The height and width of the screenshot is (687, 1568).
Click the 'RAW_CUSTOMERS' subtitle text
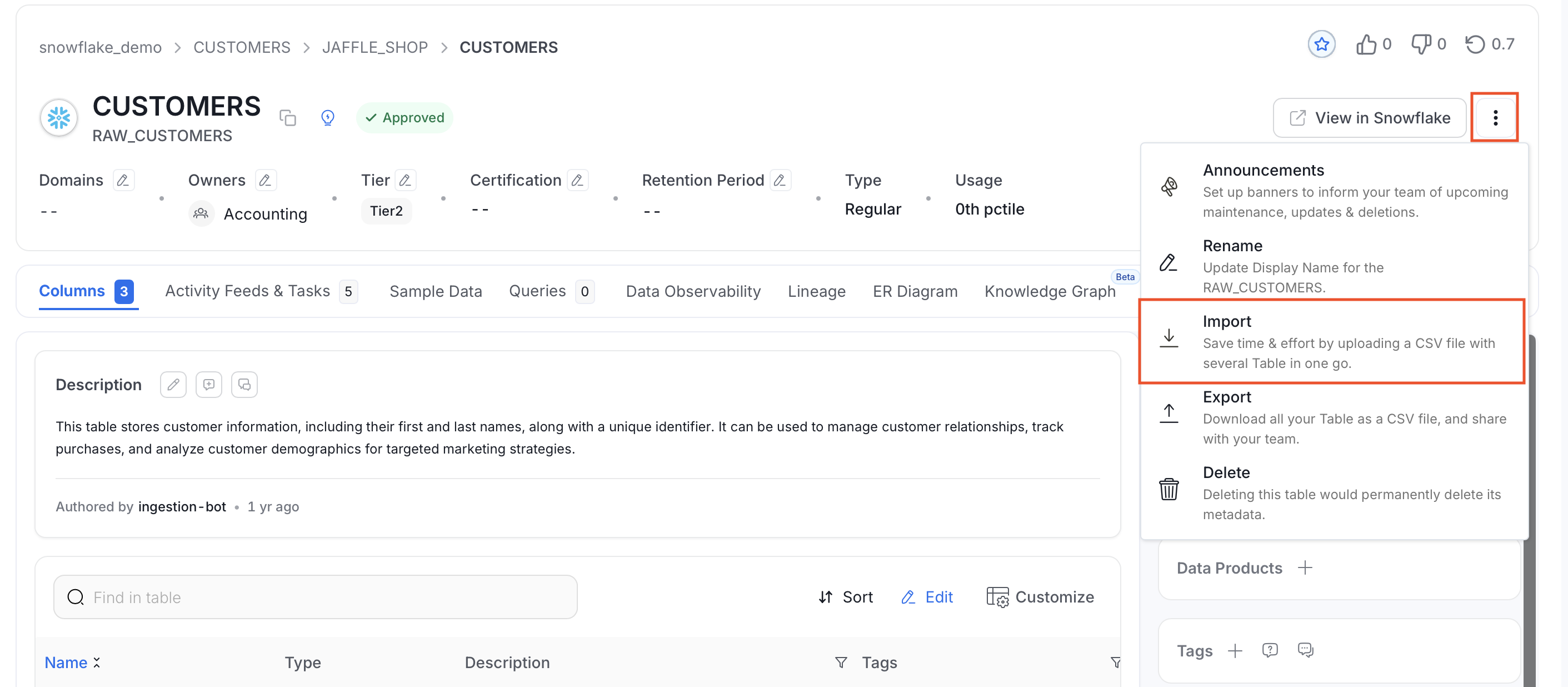pyautogui.click(x=162, y=136)
